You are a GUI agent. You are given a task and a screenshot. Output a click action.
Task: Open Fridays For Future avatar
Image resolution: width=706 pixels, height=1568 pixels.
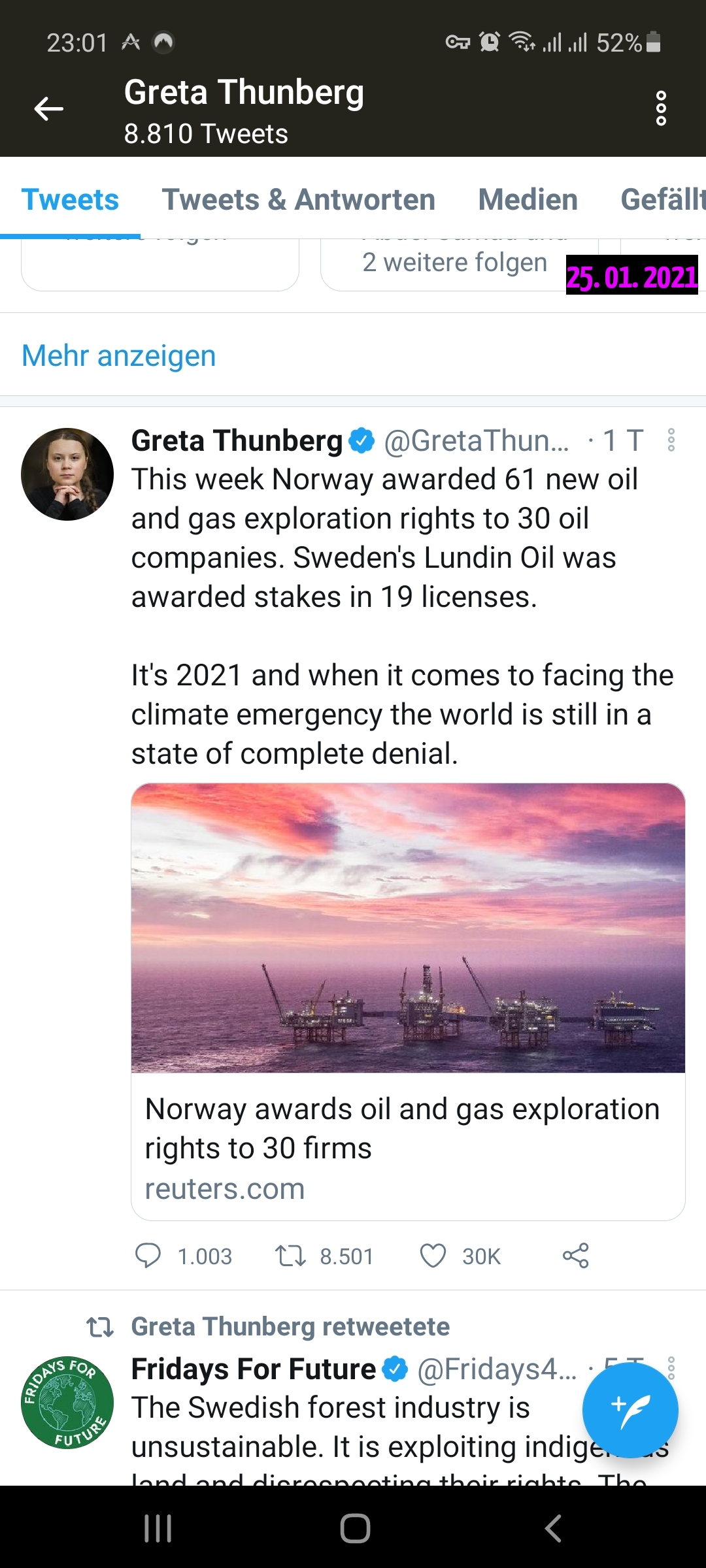click(67, 1402)
